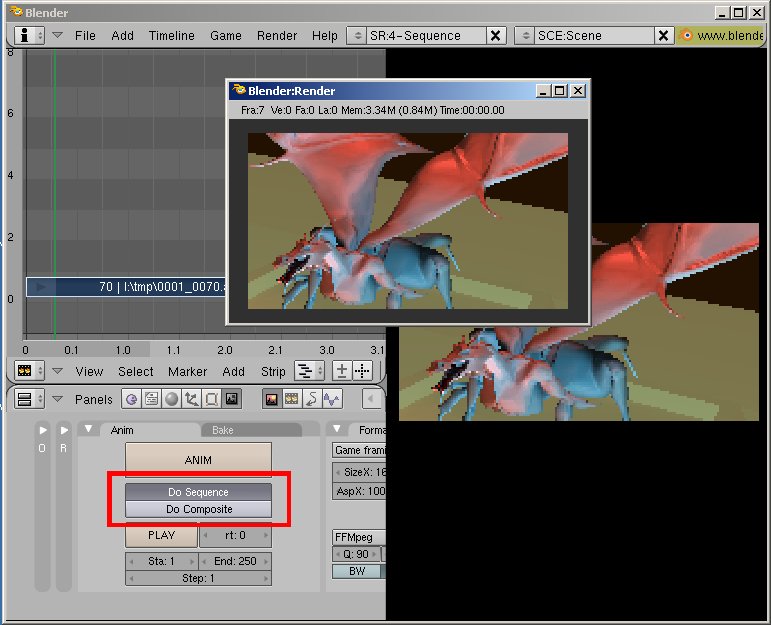Open the FFMpeg format dropdown
This screenshot has width=771, height=625.
(x=359, y=537)
